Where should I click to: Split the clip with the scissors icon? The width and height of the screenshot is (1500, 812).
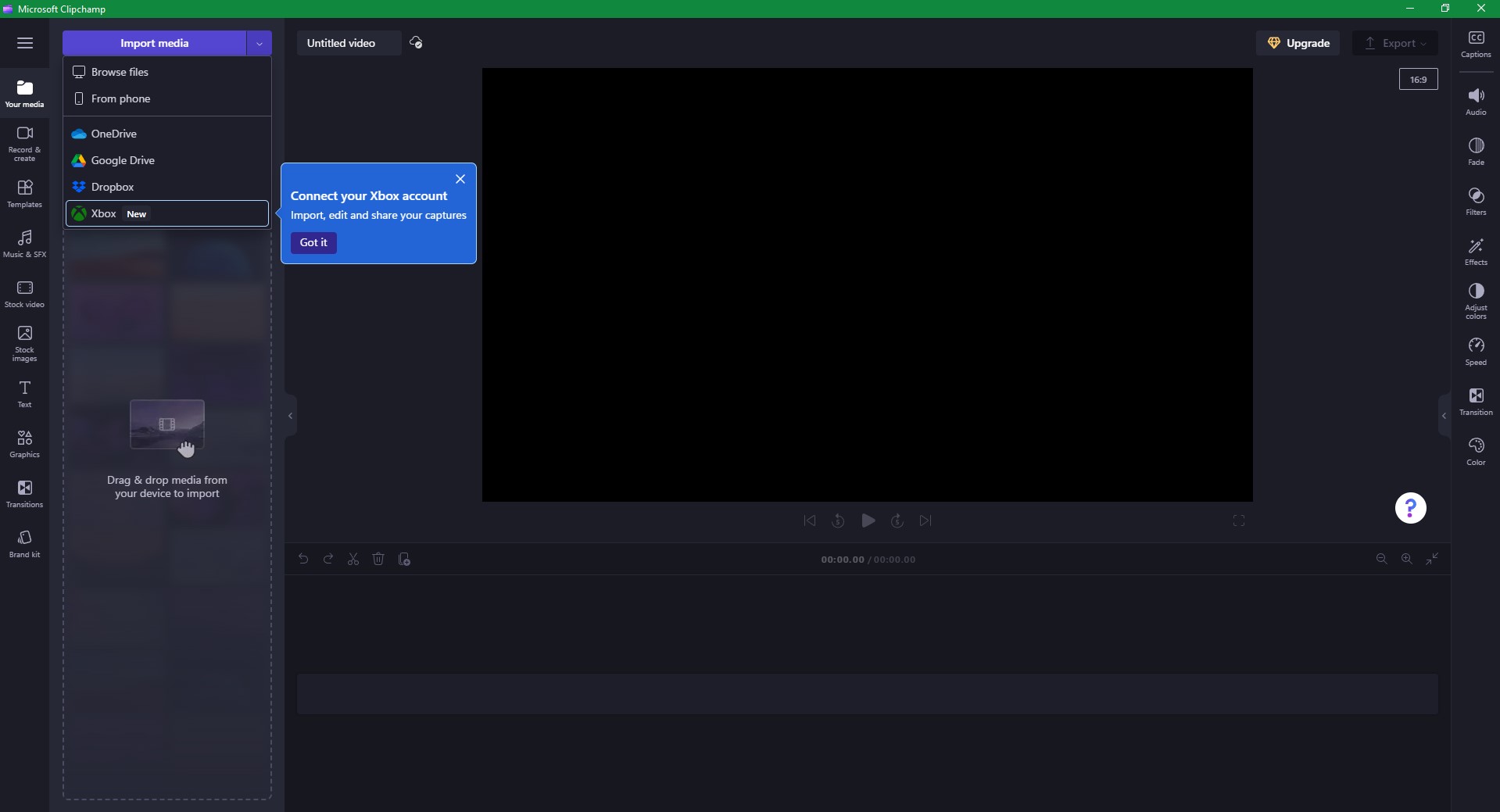[x=353, y=559]
